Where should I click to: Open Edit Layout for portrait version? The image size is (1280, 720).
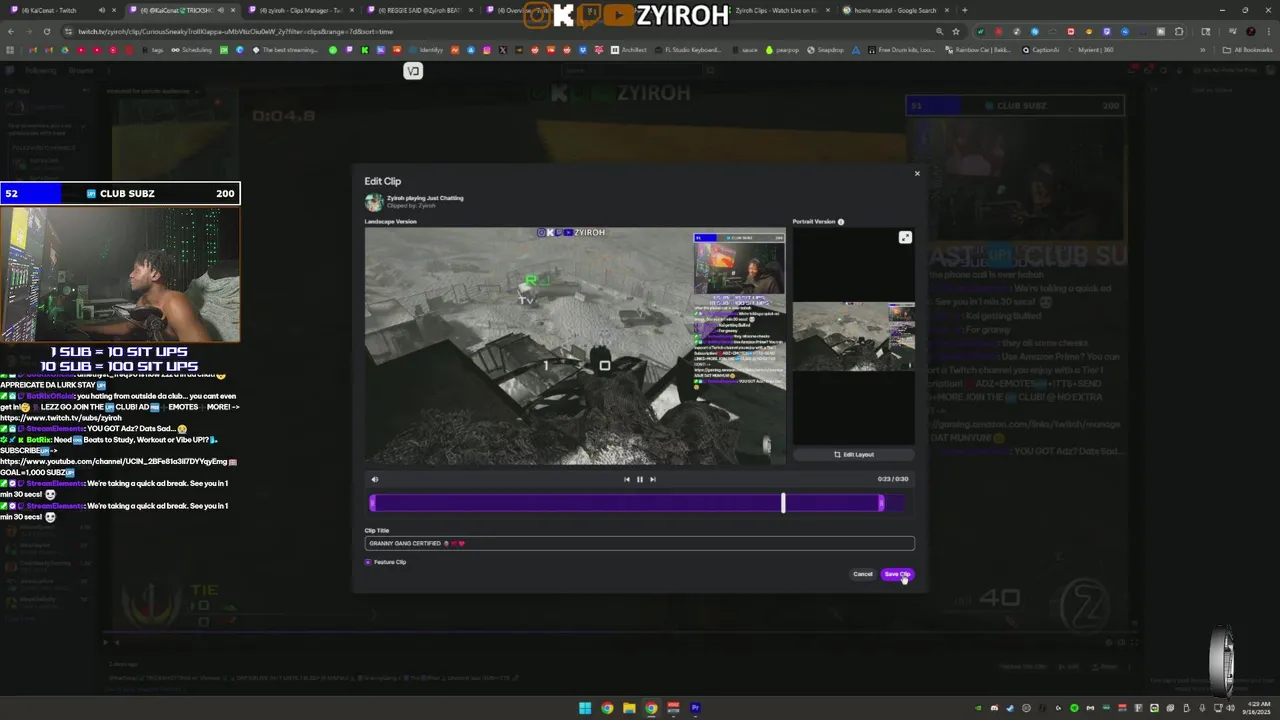(x=854, y=454)
